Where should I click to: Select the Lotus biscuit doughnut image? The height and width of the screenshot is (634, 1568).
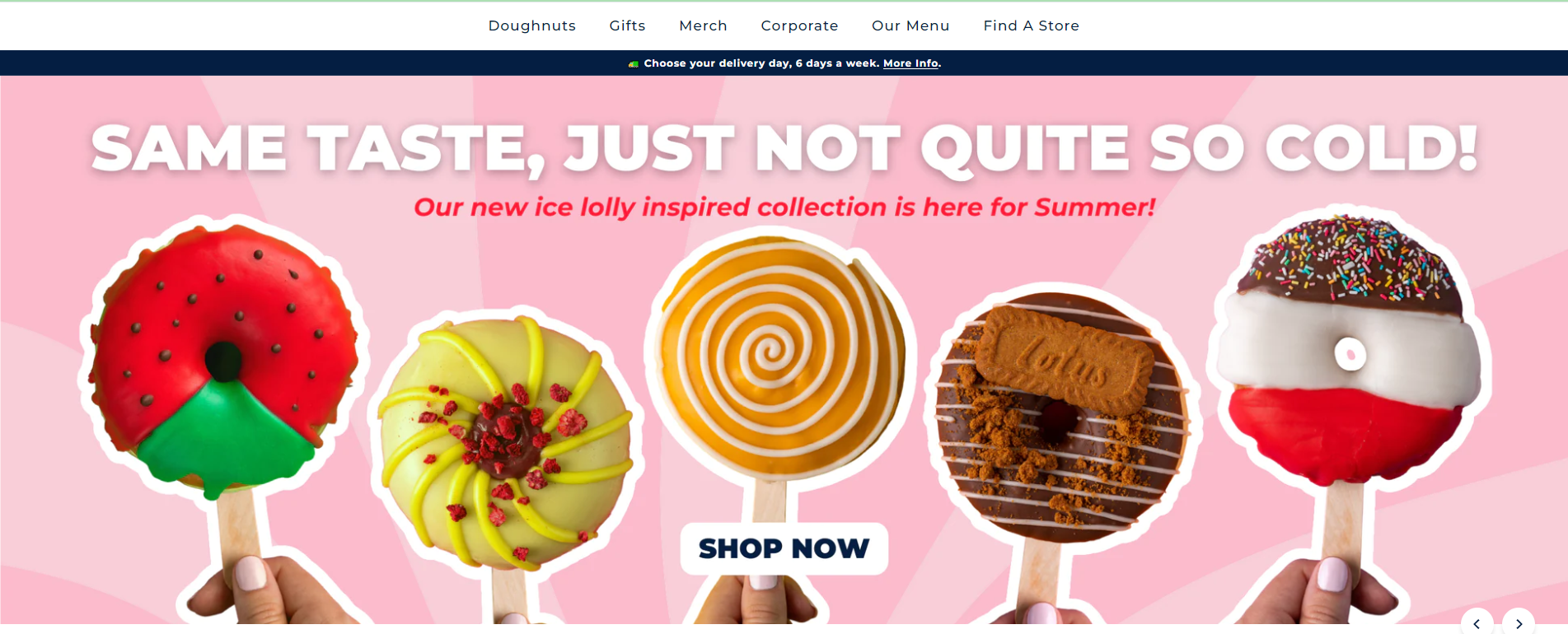[1063, 416]
